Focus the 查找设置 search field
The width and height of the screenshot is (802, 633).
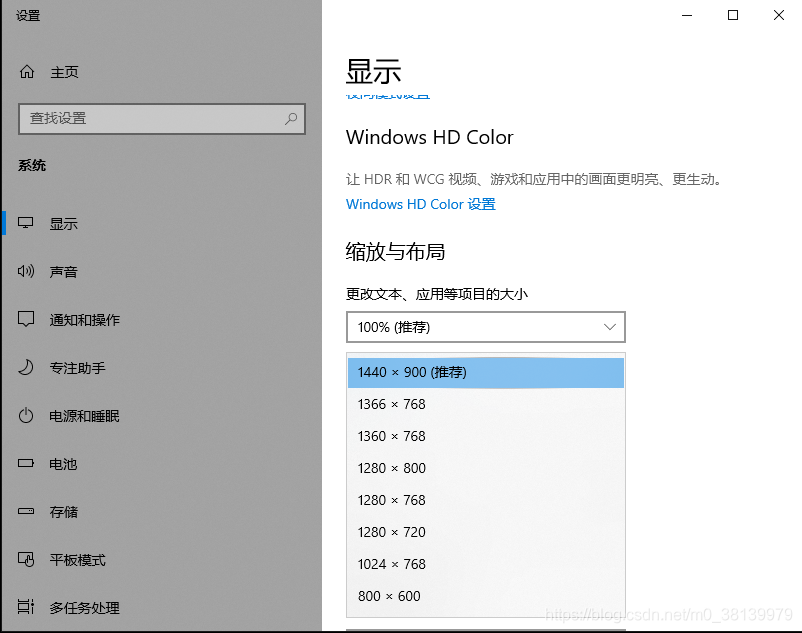pos(162,119)
